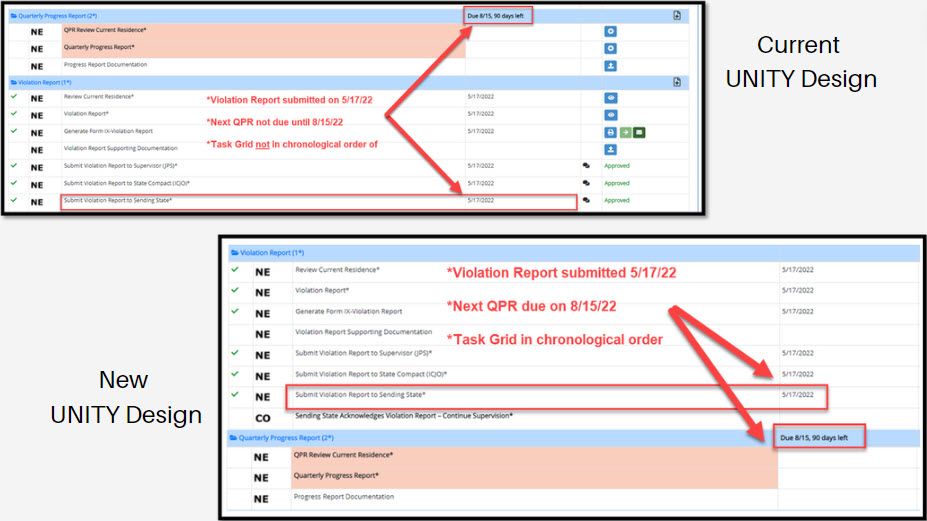This screenshot has width=927, height=521.
Task: Click add-document icon in Current design Quarterly Progress Report header
Action: (x=677, y=15)
